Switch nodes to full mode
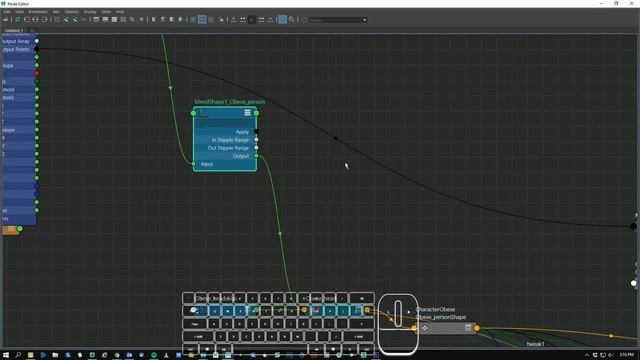The width and height of the screenshot is (640, 360). (x=114, y=20)
